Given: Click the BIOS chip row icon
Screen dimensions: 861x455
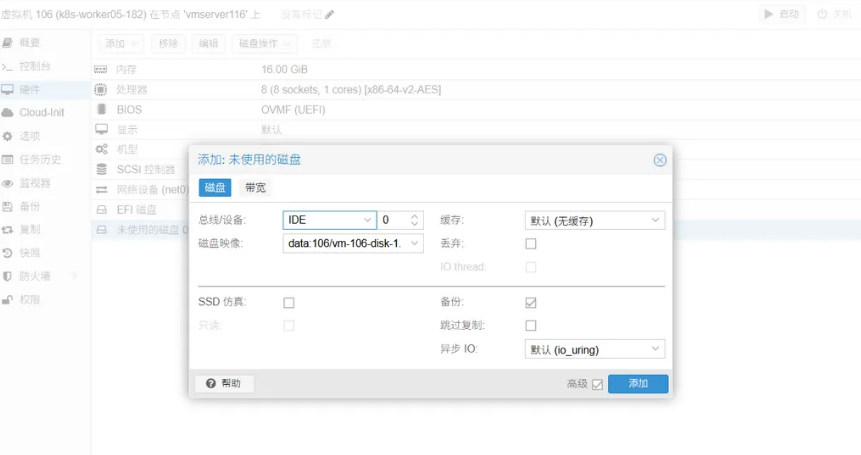Looking at the screenshot, I should (x=102, y=109).
